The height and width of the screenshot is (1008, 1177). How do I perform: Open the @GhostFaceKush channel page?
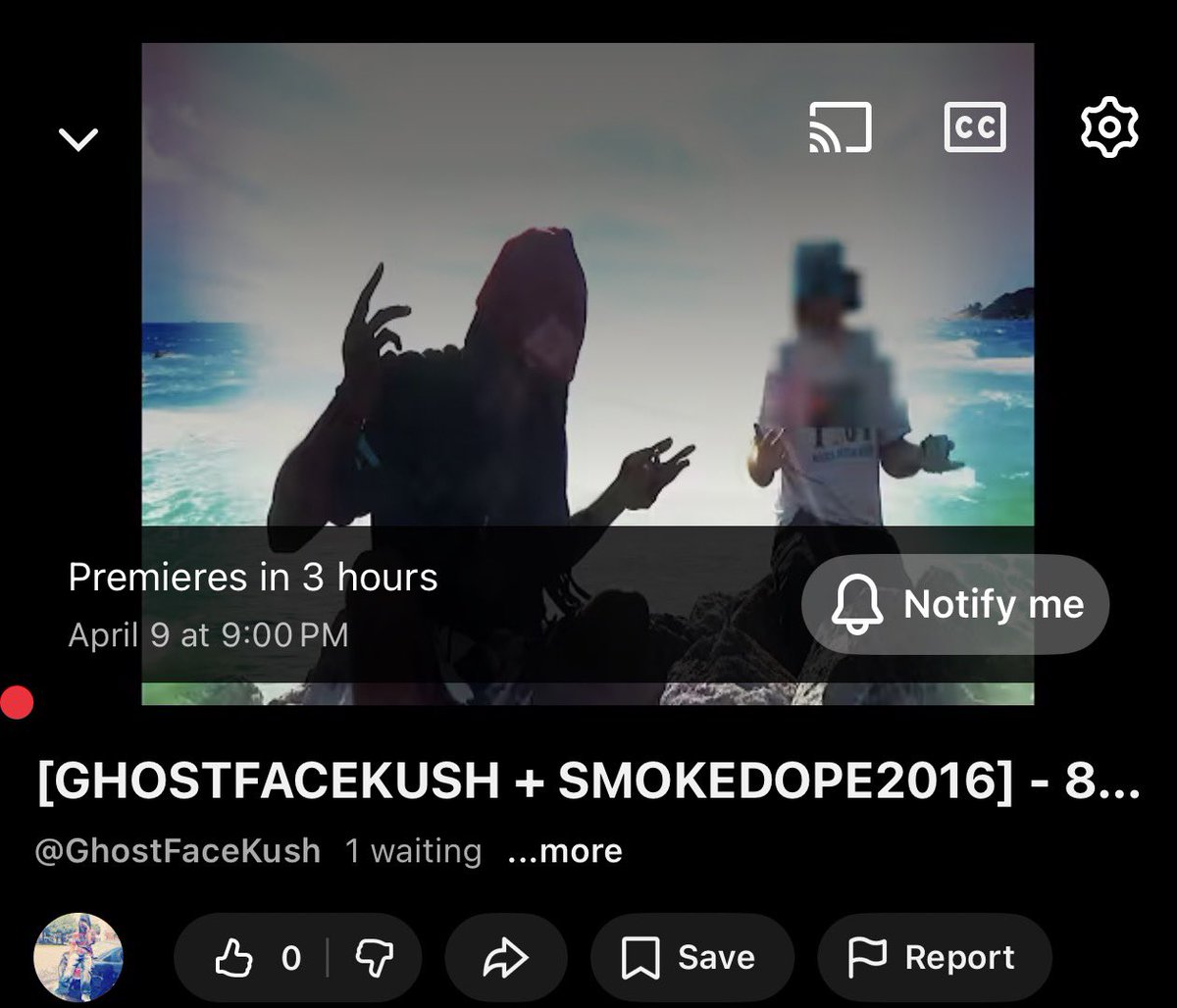(x=177, y=850)
